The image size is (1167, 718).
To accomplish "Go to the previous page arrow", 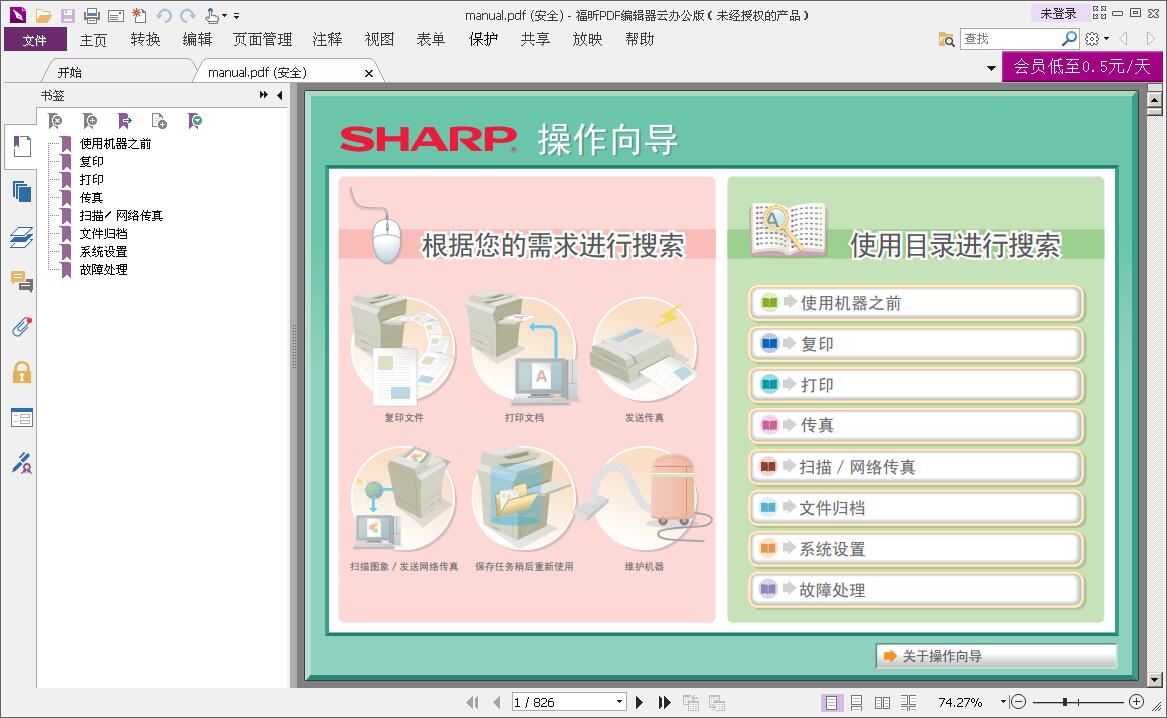I will (x=496, y=702).
